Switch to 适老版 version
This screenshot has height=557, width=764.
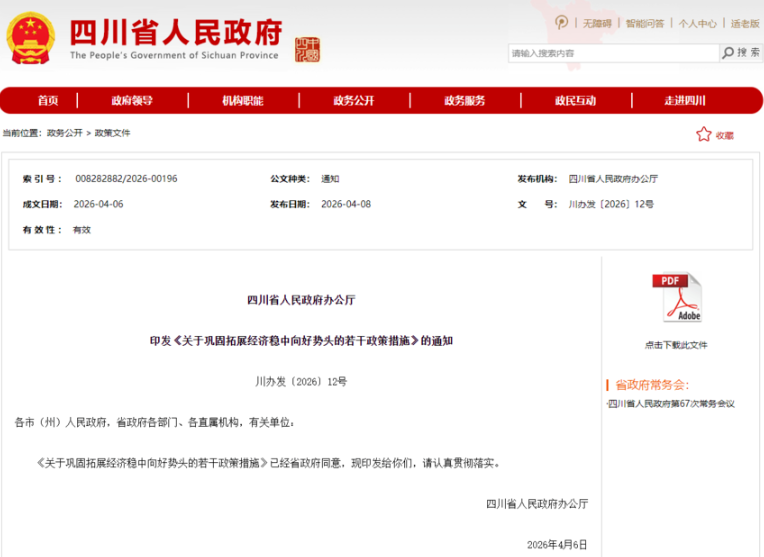745,23
